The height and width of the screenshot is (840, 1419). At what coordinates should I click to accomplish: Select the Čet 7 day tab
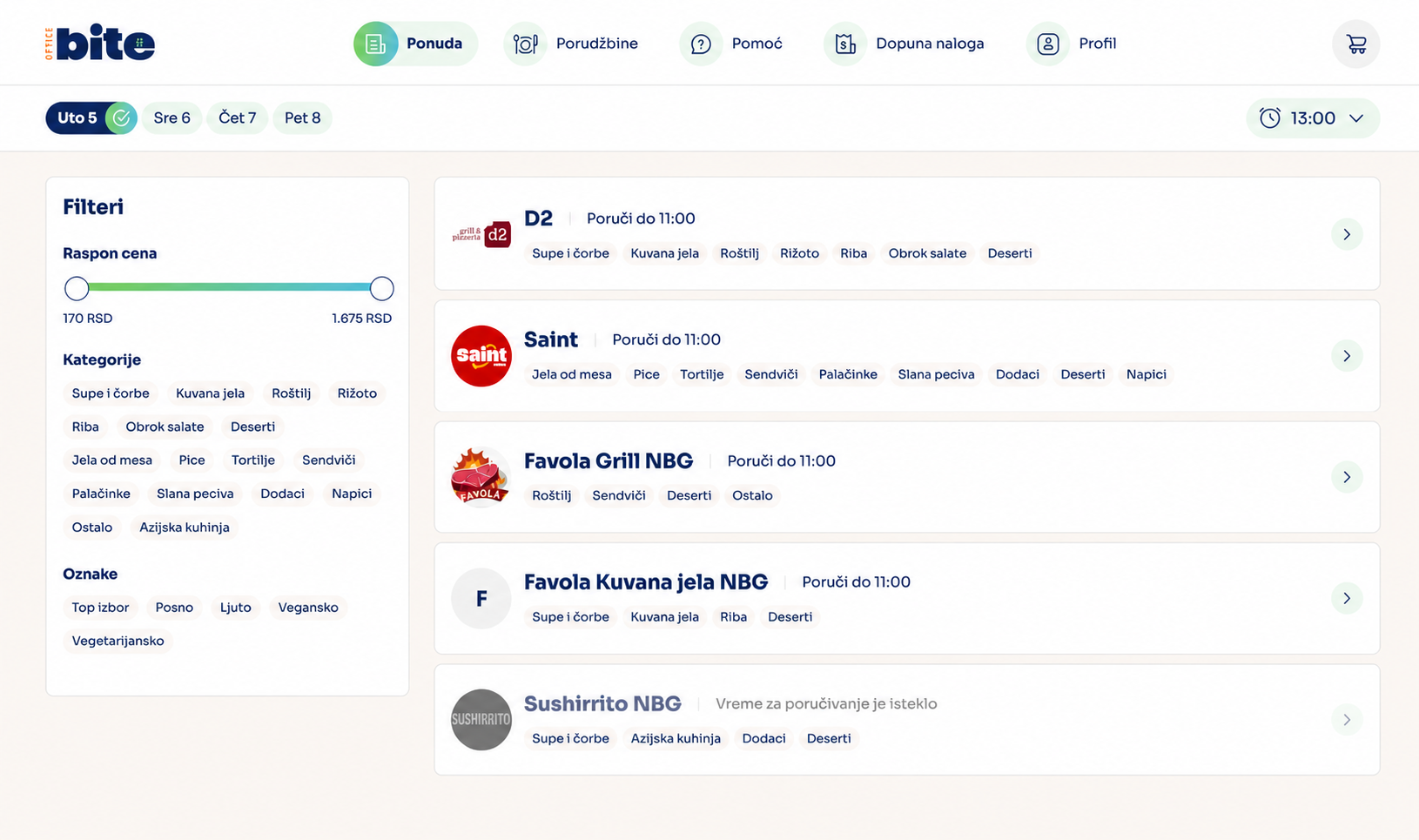pyautogui.click(x=238, y=118)
